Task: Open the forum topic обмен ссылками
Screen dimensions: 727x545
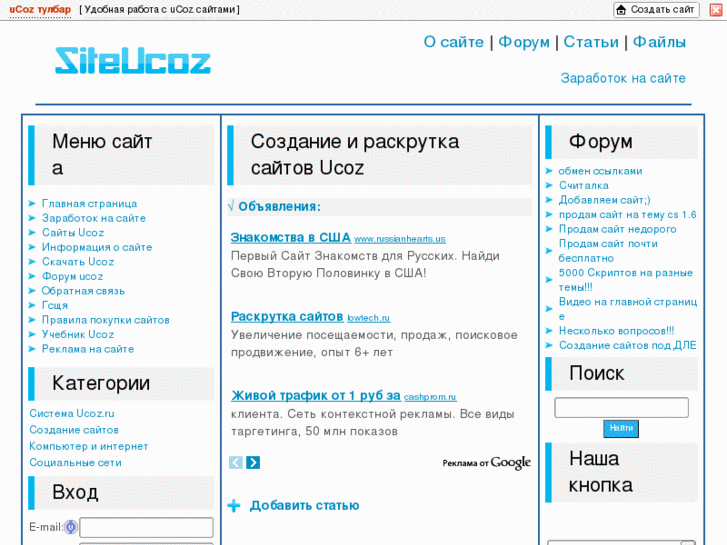Action: click(x=600, y=171)
